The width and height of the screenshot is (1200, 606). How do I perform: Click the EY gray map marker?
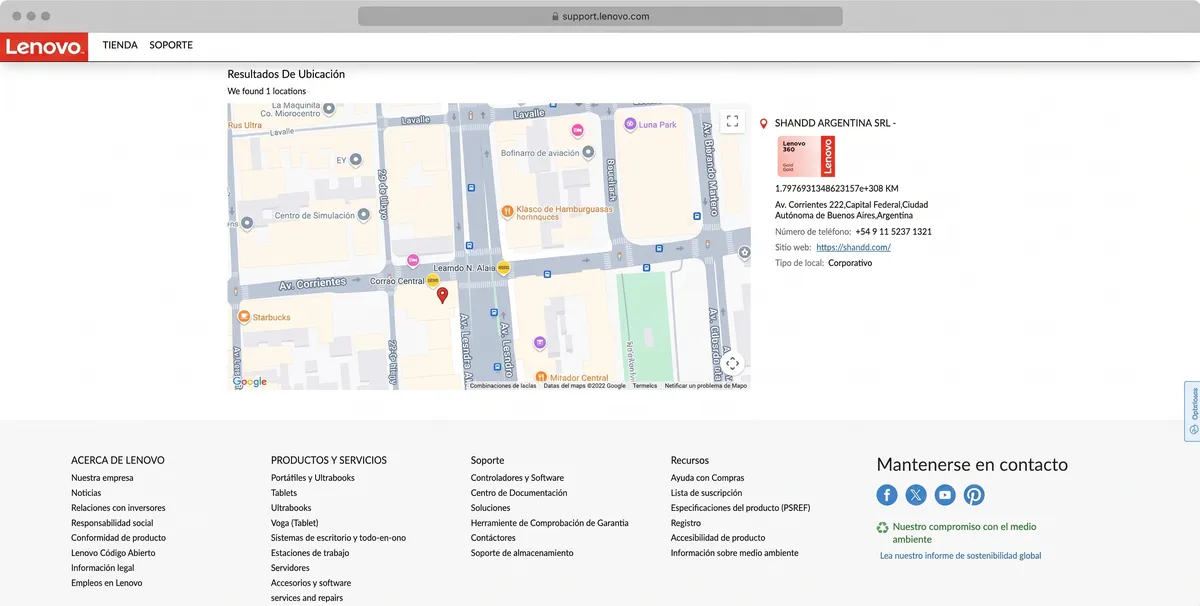[355, 160]
